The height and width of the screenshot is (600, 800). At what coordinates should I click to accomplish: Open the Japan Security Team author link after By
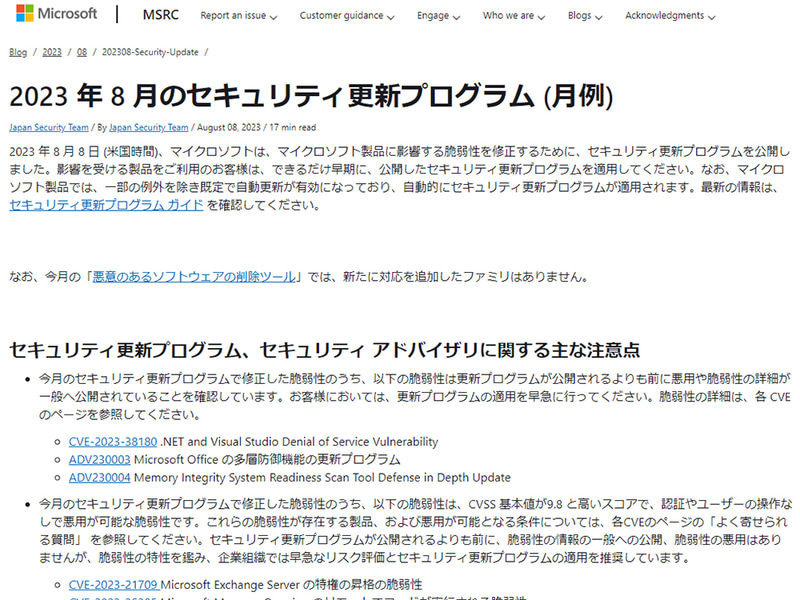click(x=148, y=128)
